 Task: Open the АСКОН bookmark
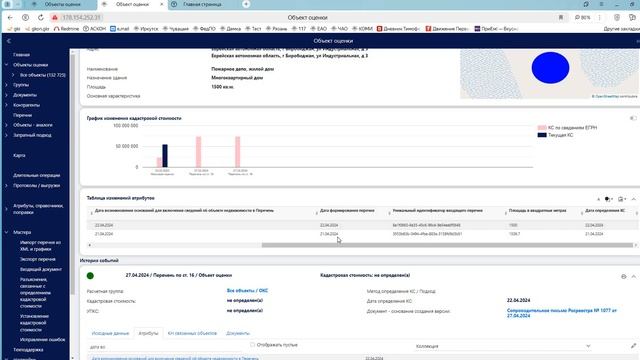[x=94, y=29]
